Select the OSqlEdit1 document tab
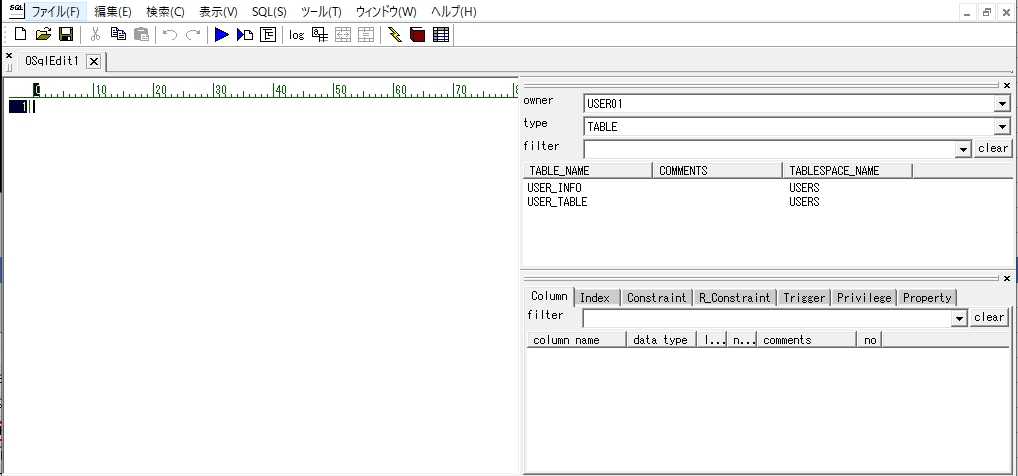 52,61
